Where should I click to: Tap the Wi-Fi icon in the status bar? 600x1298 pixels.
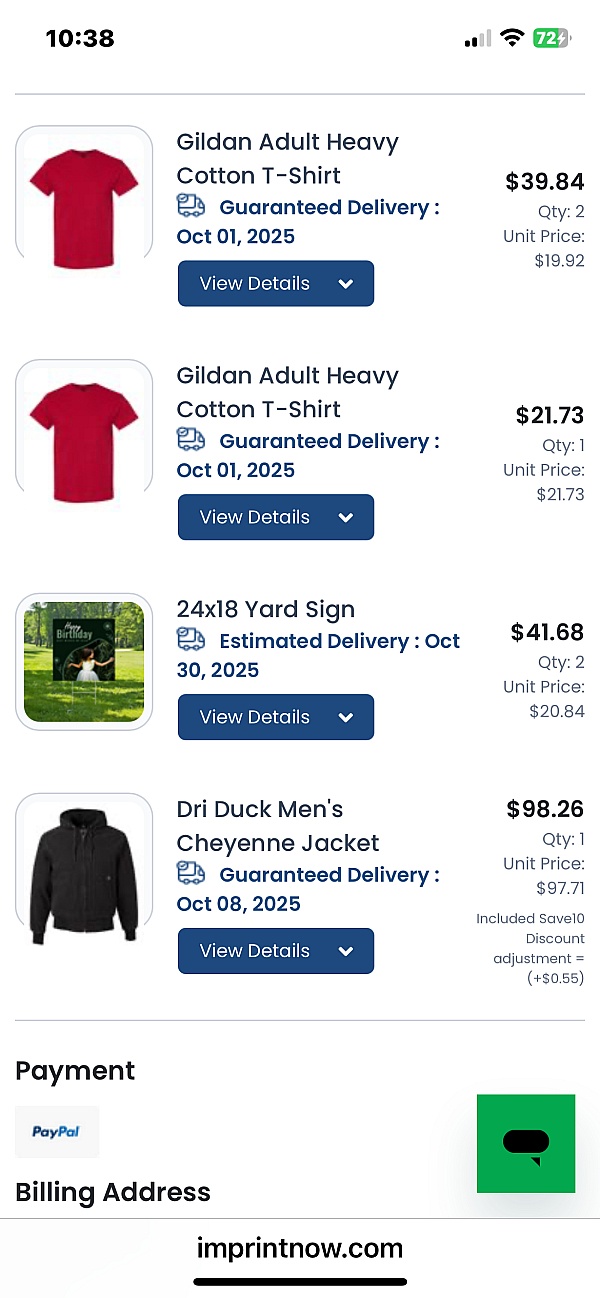click(x=512, y=38)
